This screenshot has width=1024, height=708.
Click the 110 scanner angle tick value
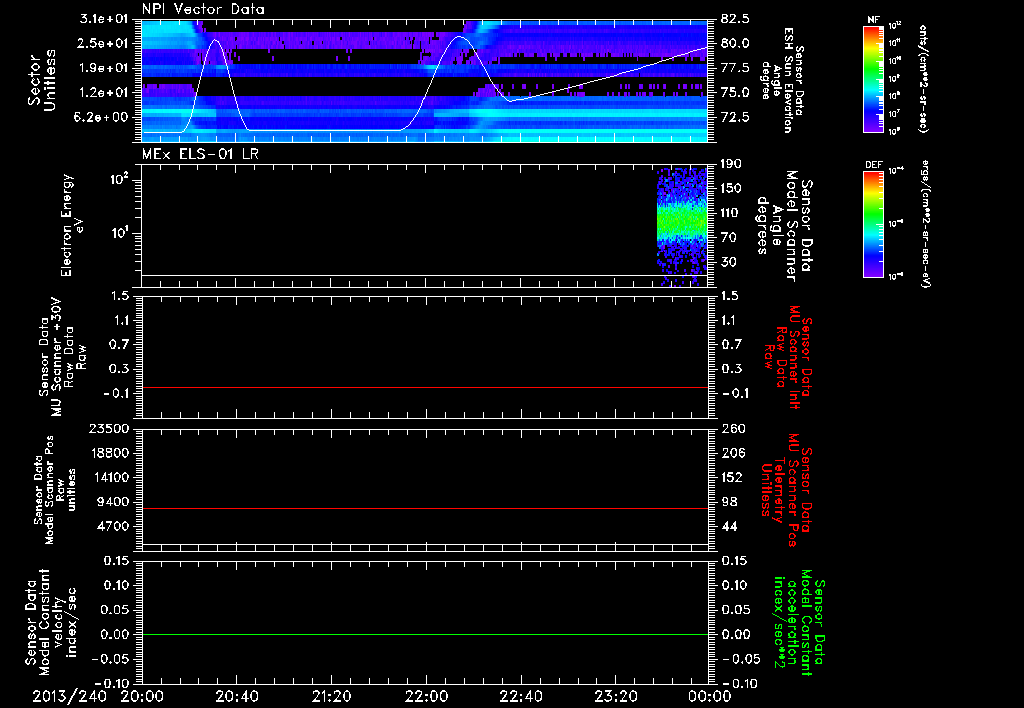731,213
